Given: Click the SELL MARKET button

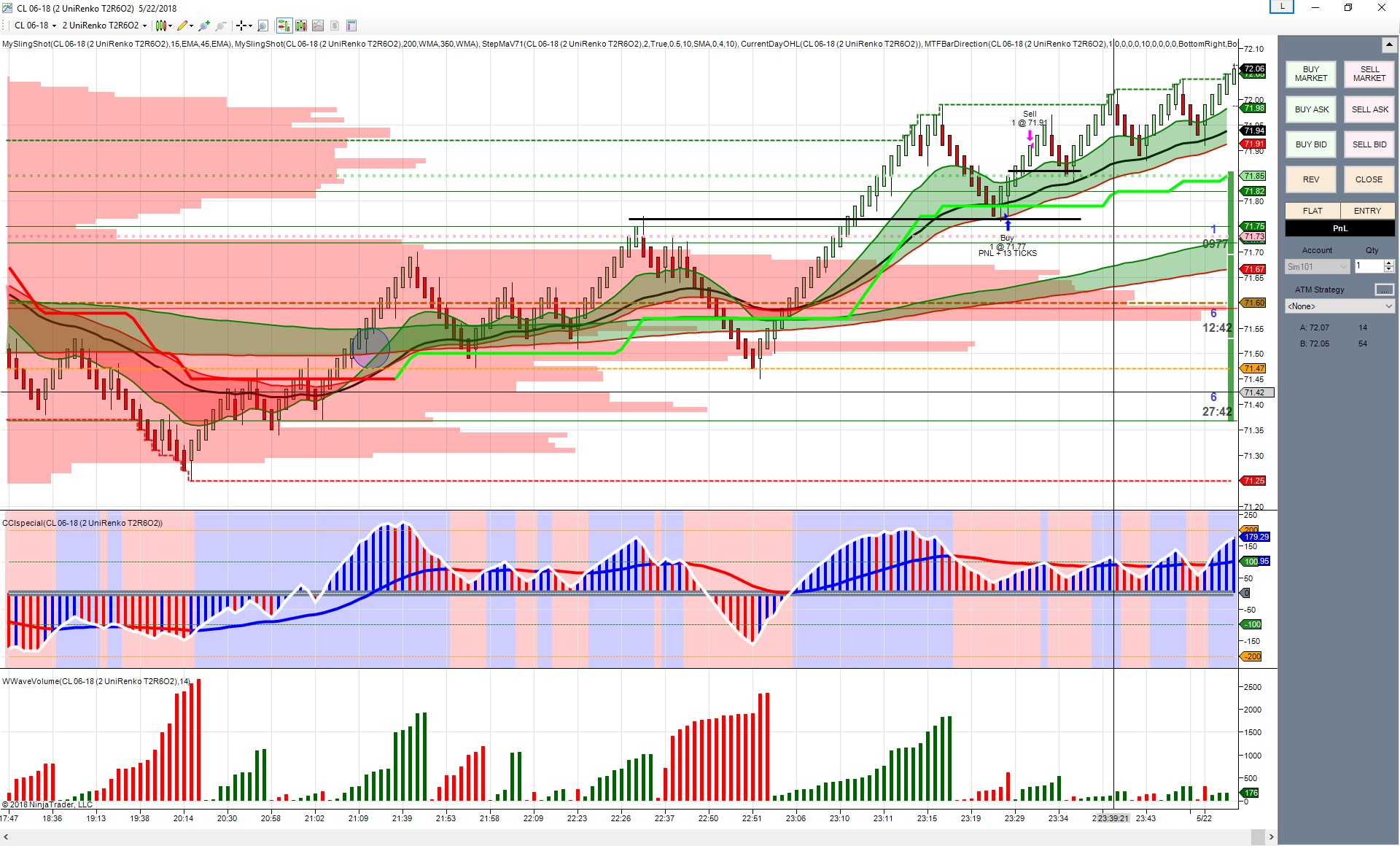Looking at the screenshot, I should pos(1369,74).
